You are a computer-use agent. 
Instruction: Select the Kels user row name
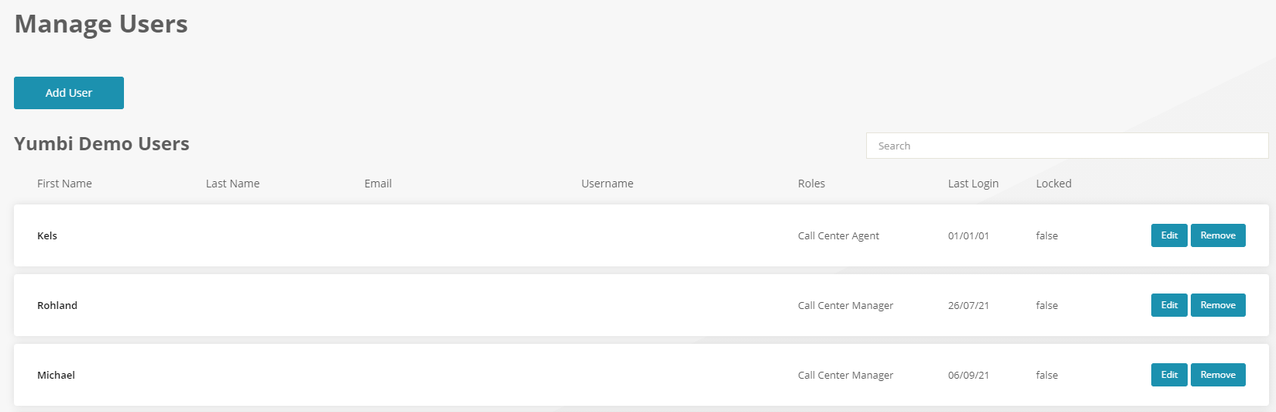47,236
